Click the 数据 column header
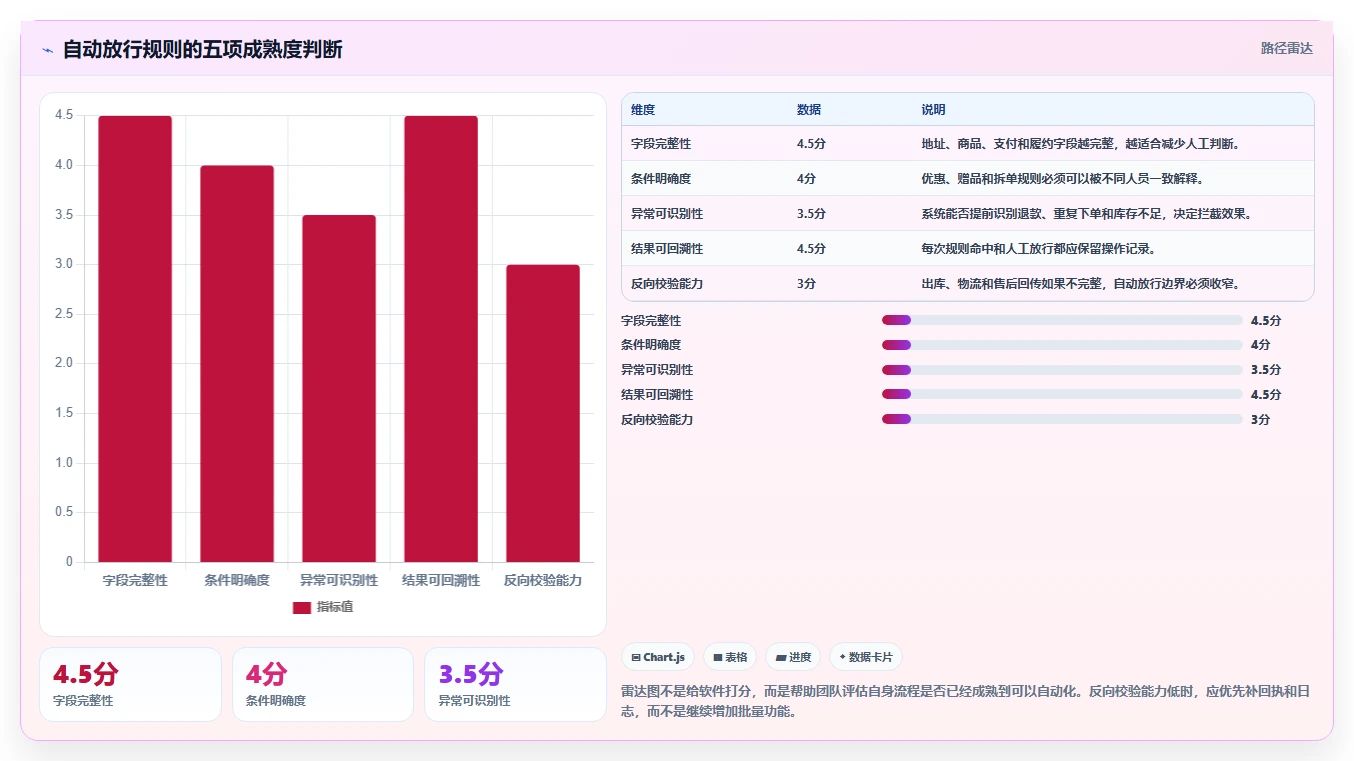The image size is (1354, 761). pyautogui.click(x=809, y=110)
